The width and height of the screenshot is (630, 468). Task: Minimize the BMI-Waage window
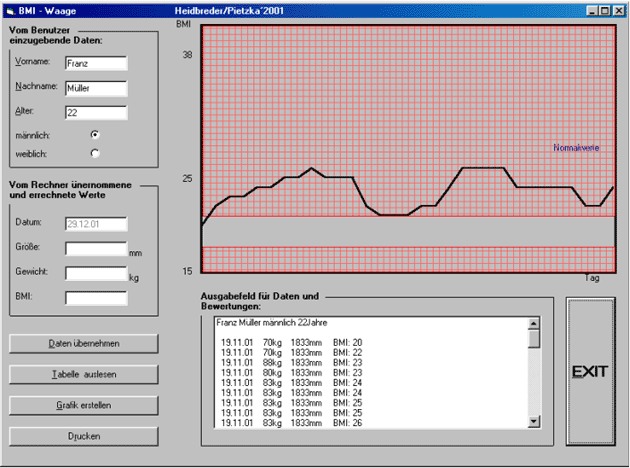coord(593,8)
